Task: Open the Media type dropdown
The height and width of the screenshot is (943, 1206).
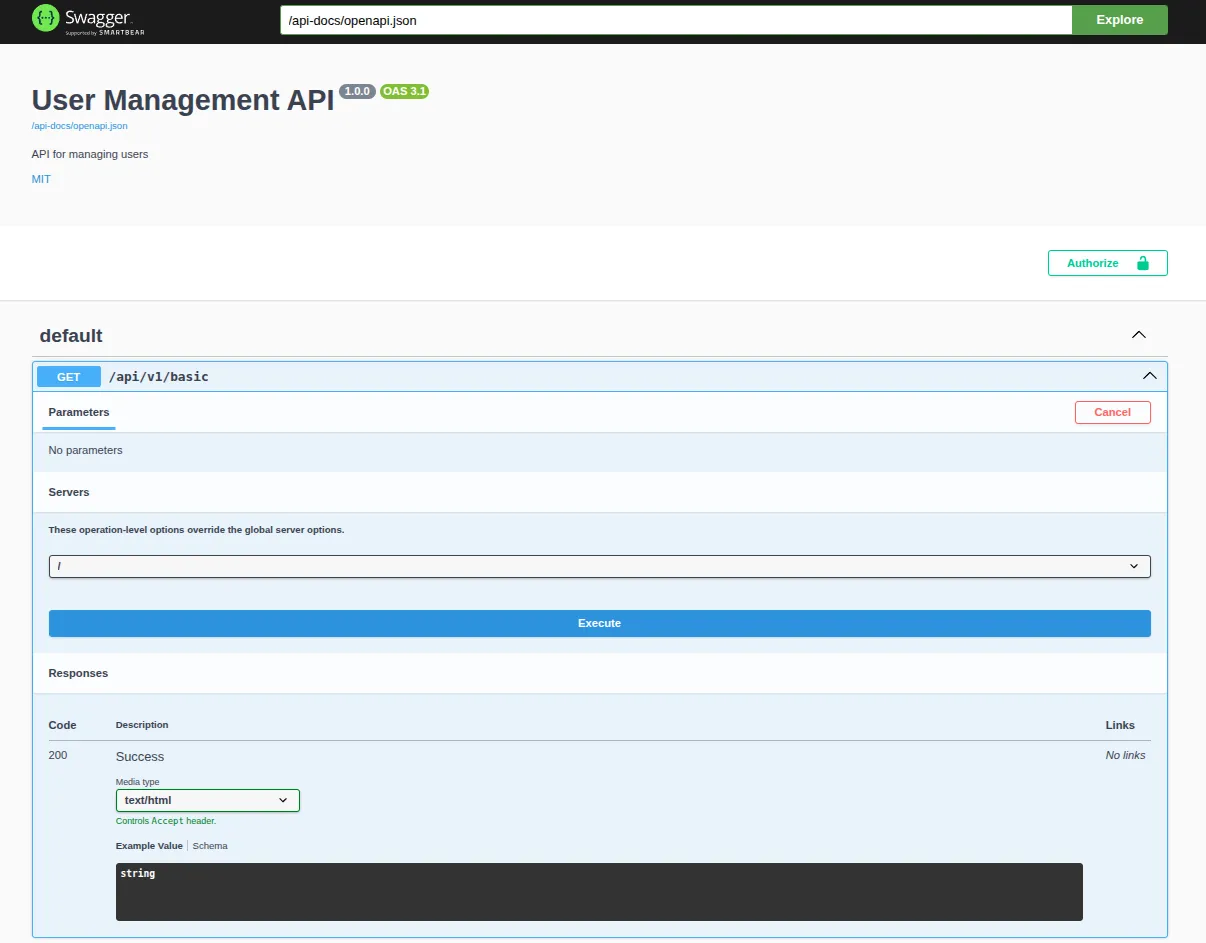Action: pyautogui.click(x=207, y=800)
